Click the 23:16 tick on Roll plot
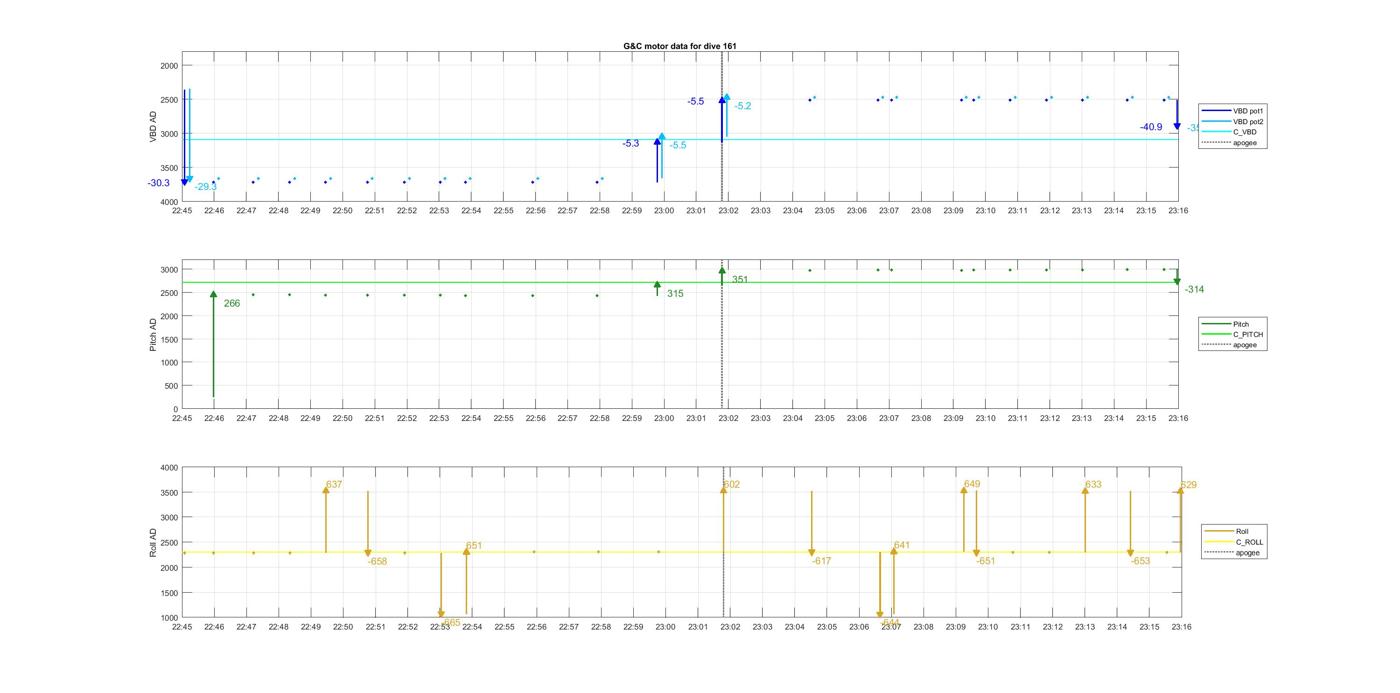The image size is (1400, 693). point(1181,627)
